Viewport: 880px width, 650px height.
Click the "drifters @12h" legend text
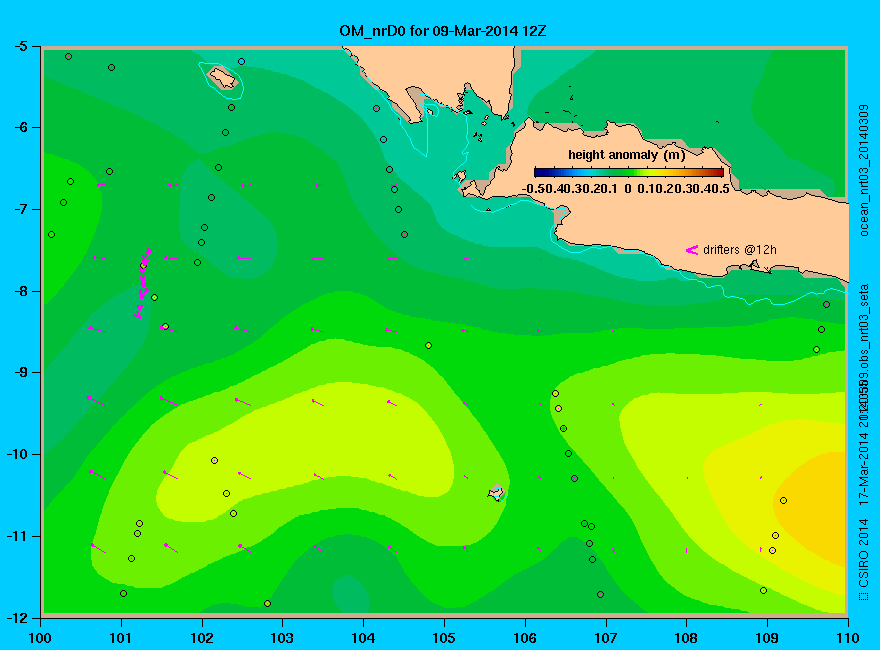point(740,250)
